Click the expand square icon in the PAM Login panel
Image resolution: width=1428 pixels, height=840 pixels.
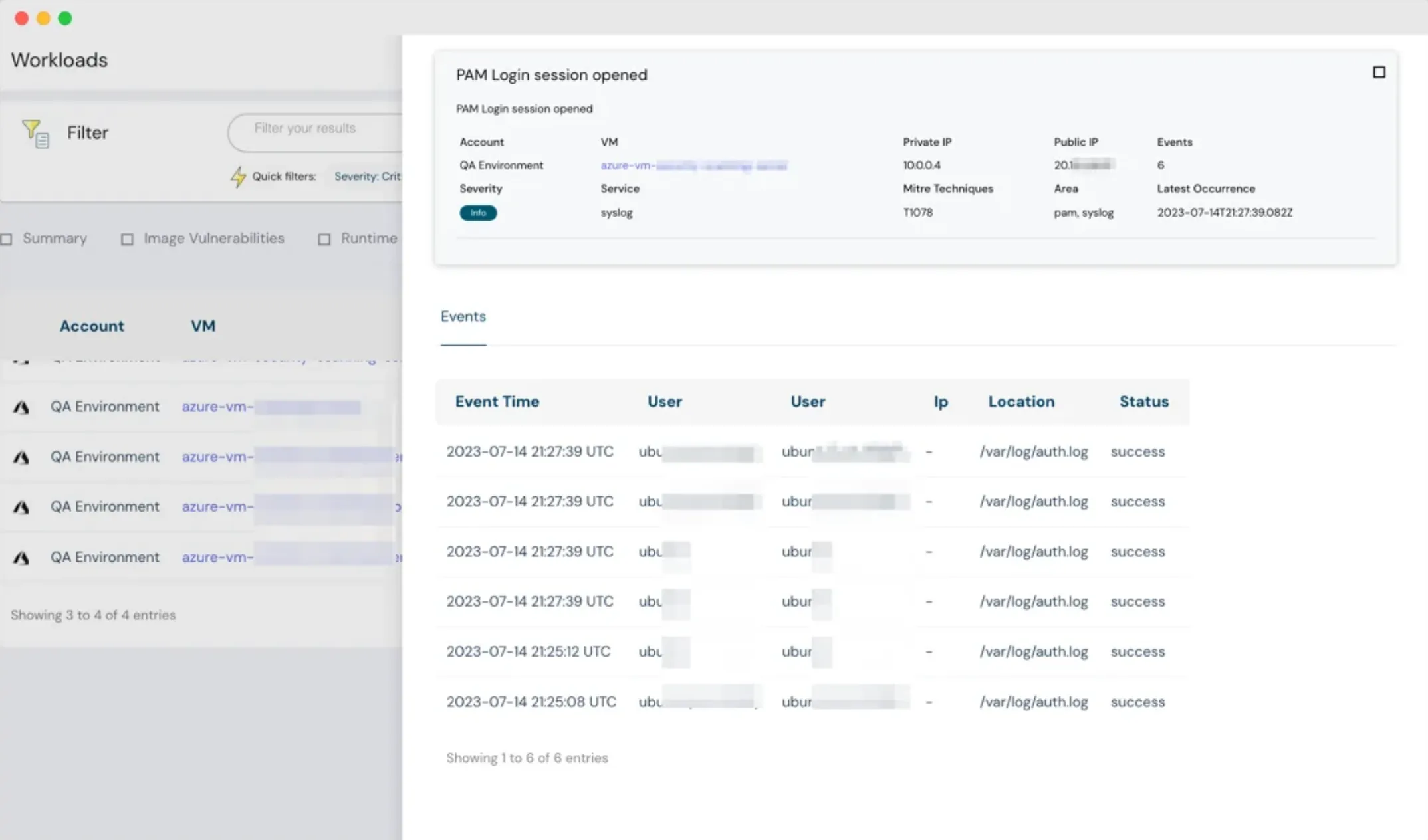click(x=1379, y=72)
